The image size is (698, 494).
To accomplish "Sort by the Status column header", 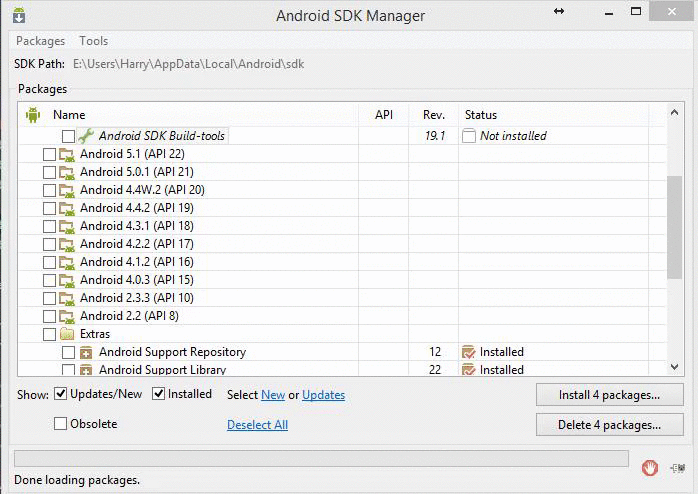I will pyautogui.click(x=553, y=115).
